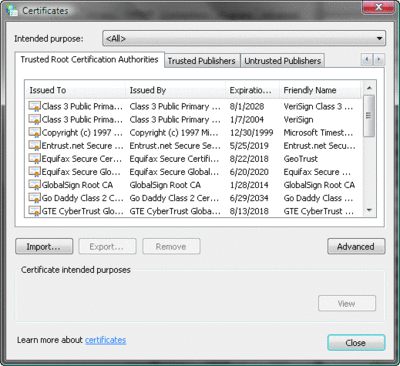Click expiration date 8/22/2018

[249, 159]
